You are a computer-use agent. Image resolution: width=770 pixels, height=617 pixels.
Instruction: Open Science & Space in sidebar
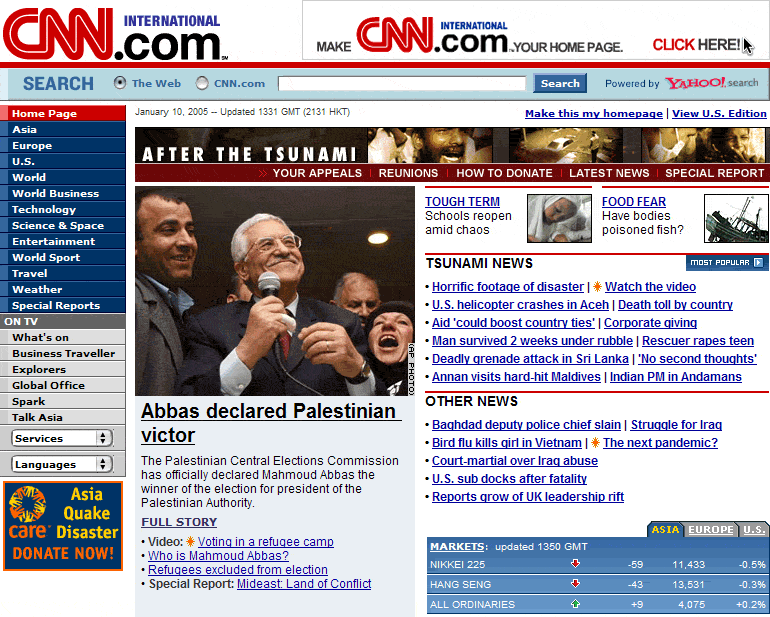[x=63, y=225]
